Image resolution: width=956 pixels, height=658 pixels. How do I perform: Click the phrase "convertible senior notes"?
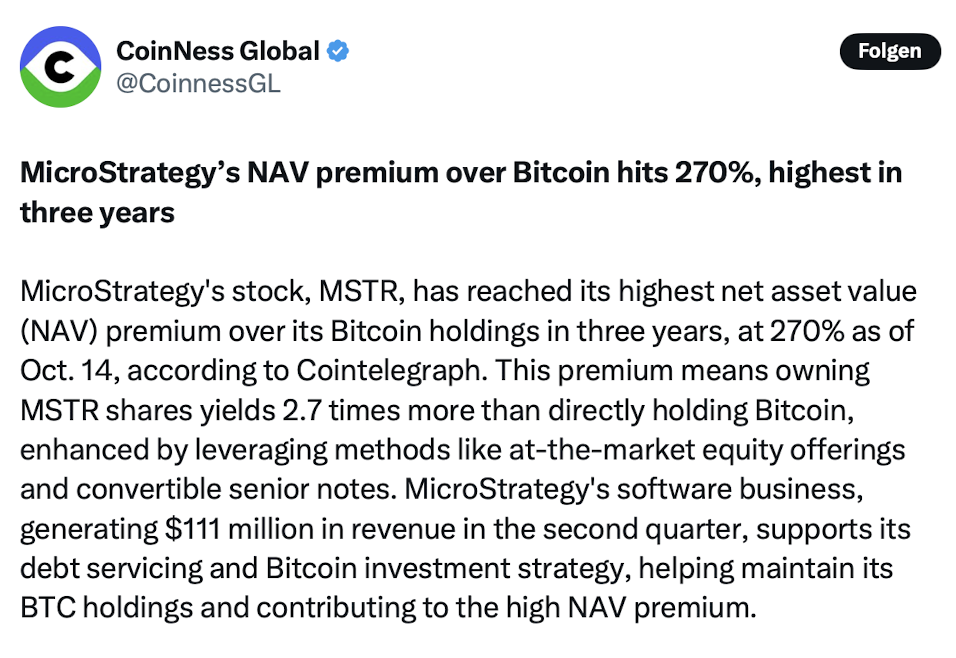tap(236, 489)
